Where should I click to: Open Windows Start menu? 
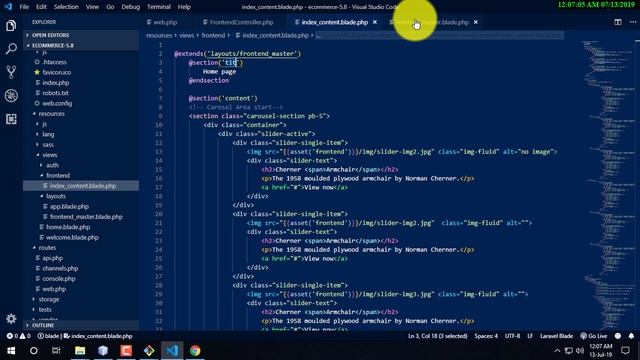point(11,351)
